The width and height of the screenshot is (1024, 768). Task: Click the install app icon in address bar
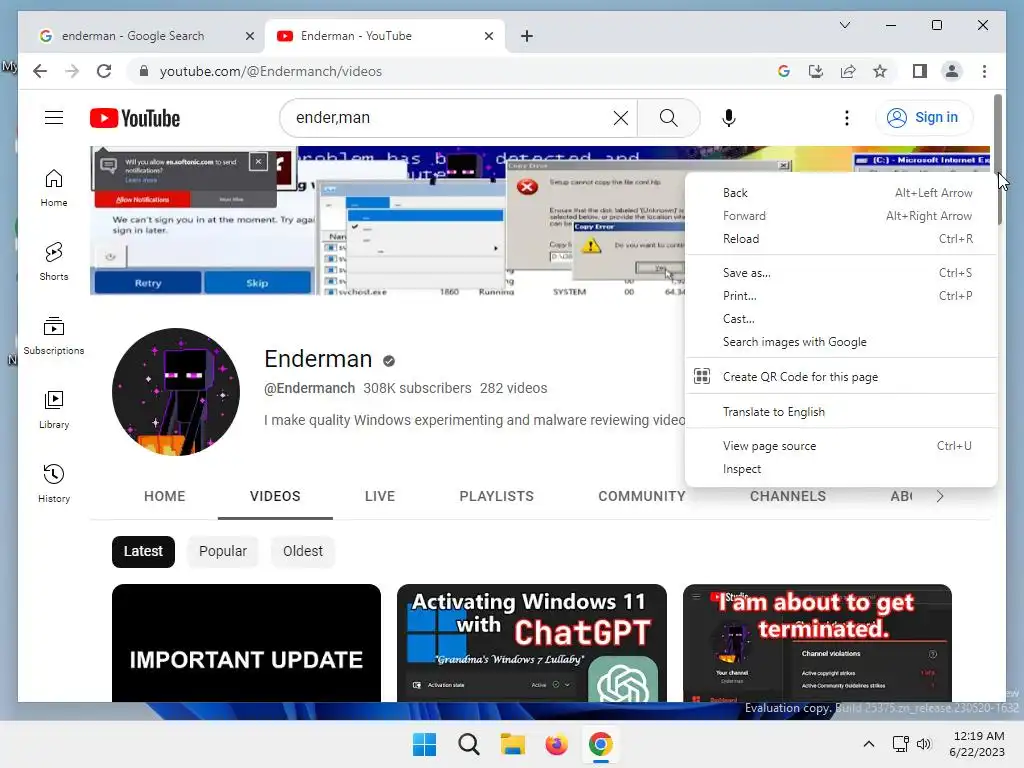click(816, 71)
